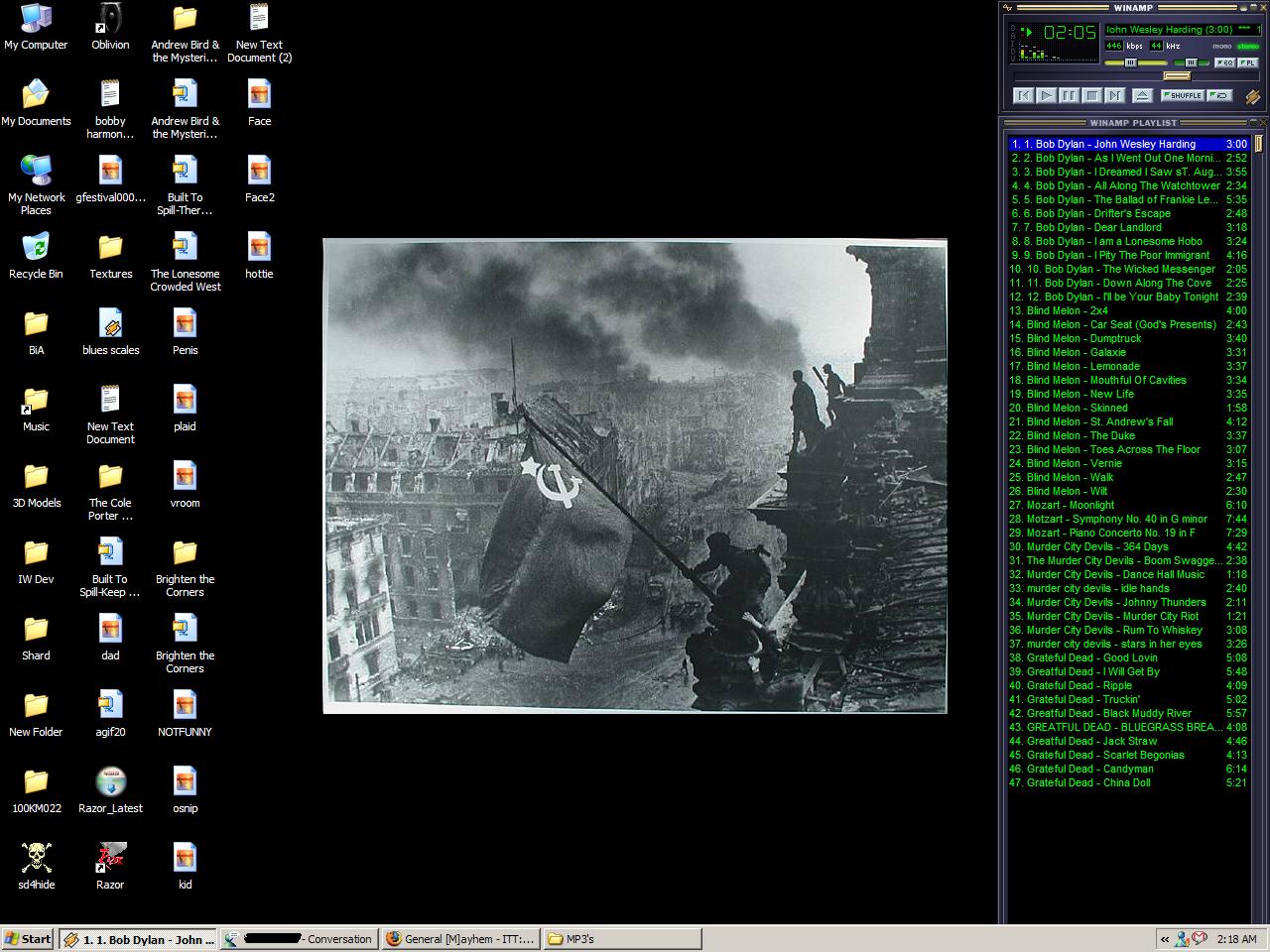Click the playlist vertical scrollbar handle
This screenshot has width=1270, height=952.
click(1258, 144)
